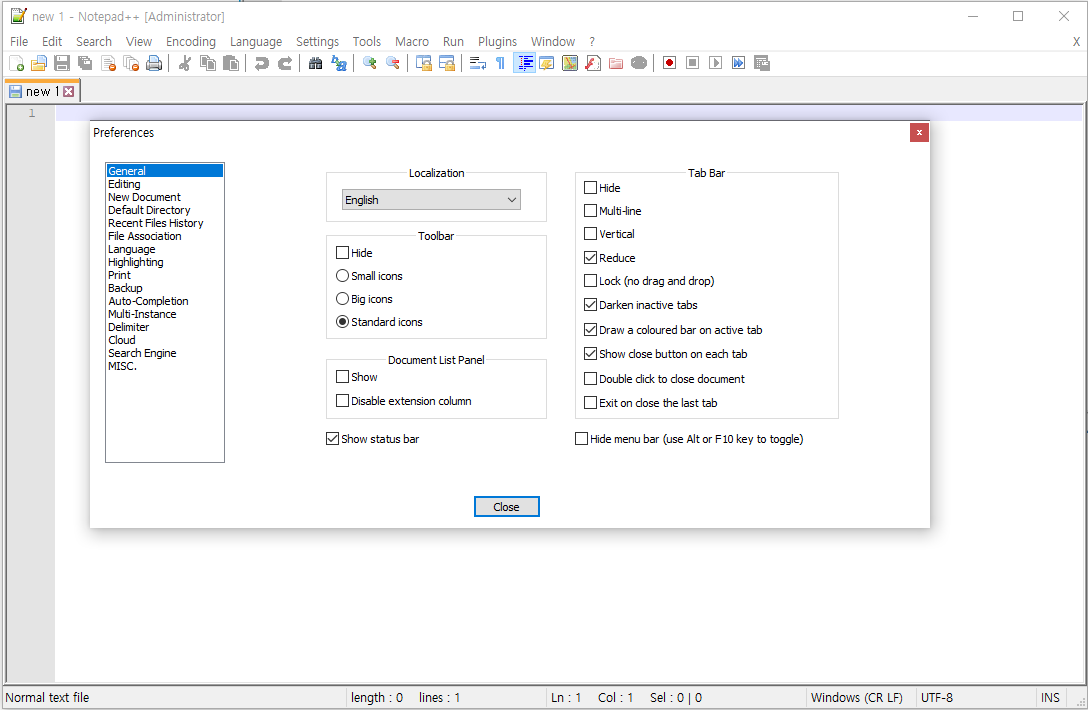Click the Stop Recording macro icon
The image size is (1088, 710).
pos(692,64)
